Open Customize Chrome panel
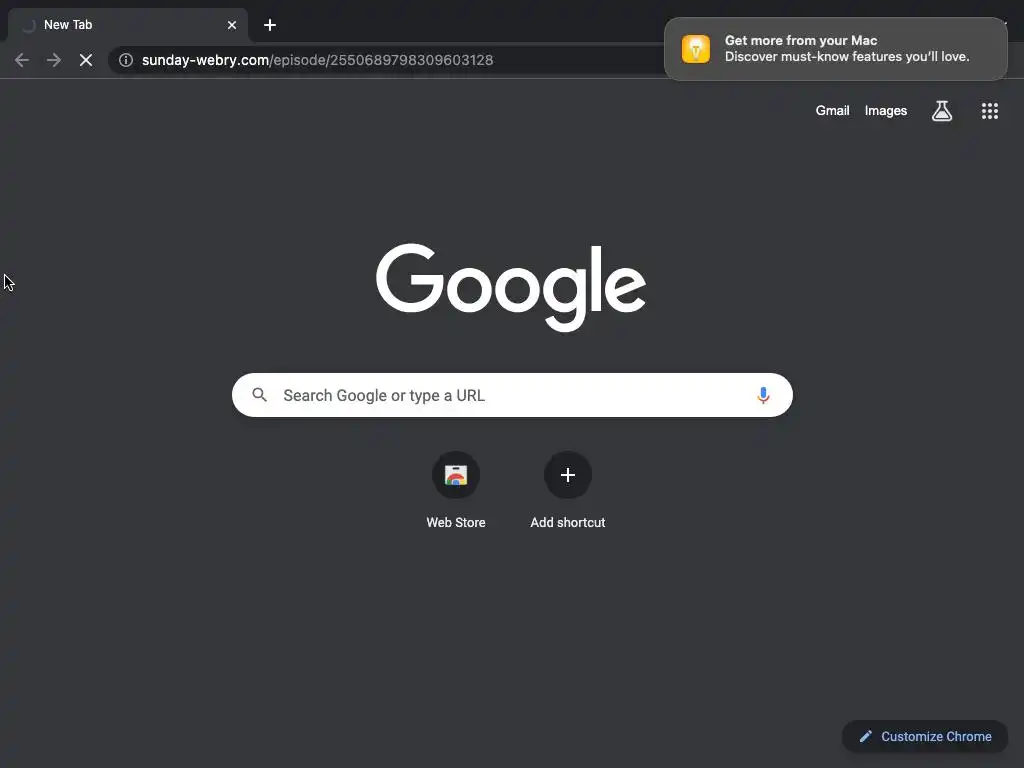Viewport: 1024px width, 768px height. point(925,737)
